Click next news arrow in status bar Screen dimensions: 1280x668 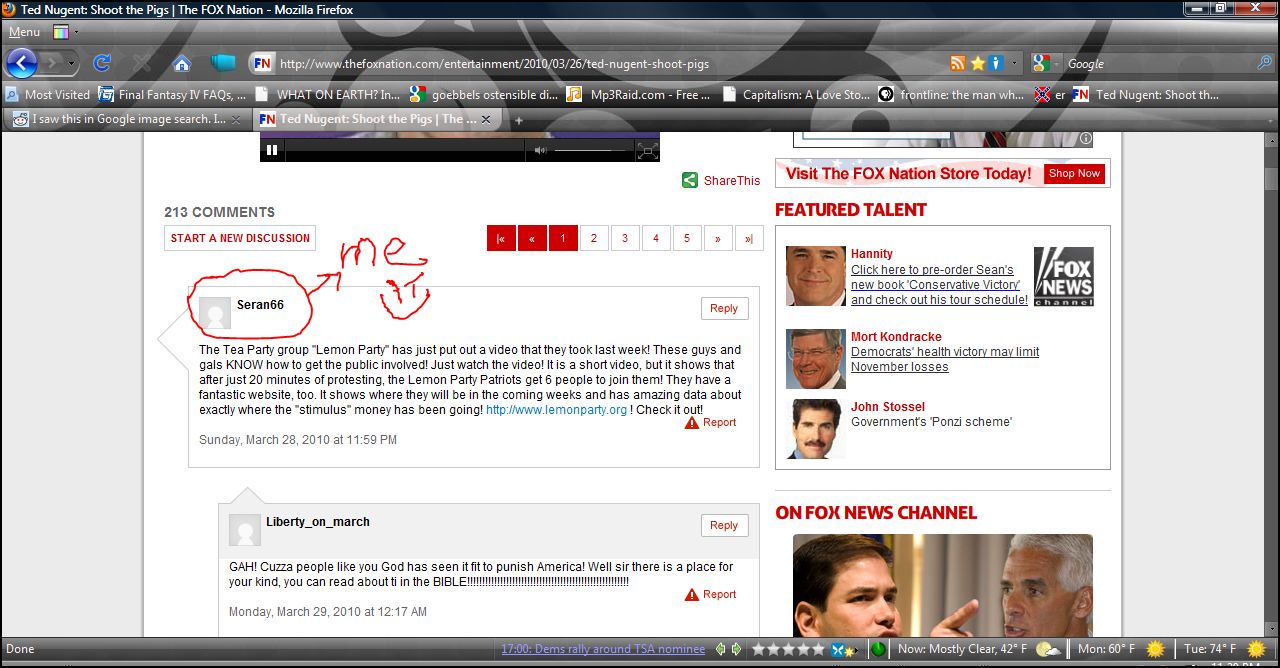tap(737, 649)
